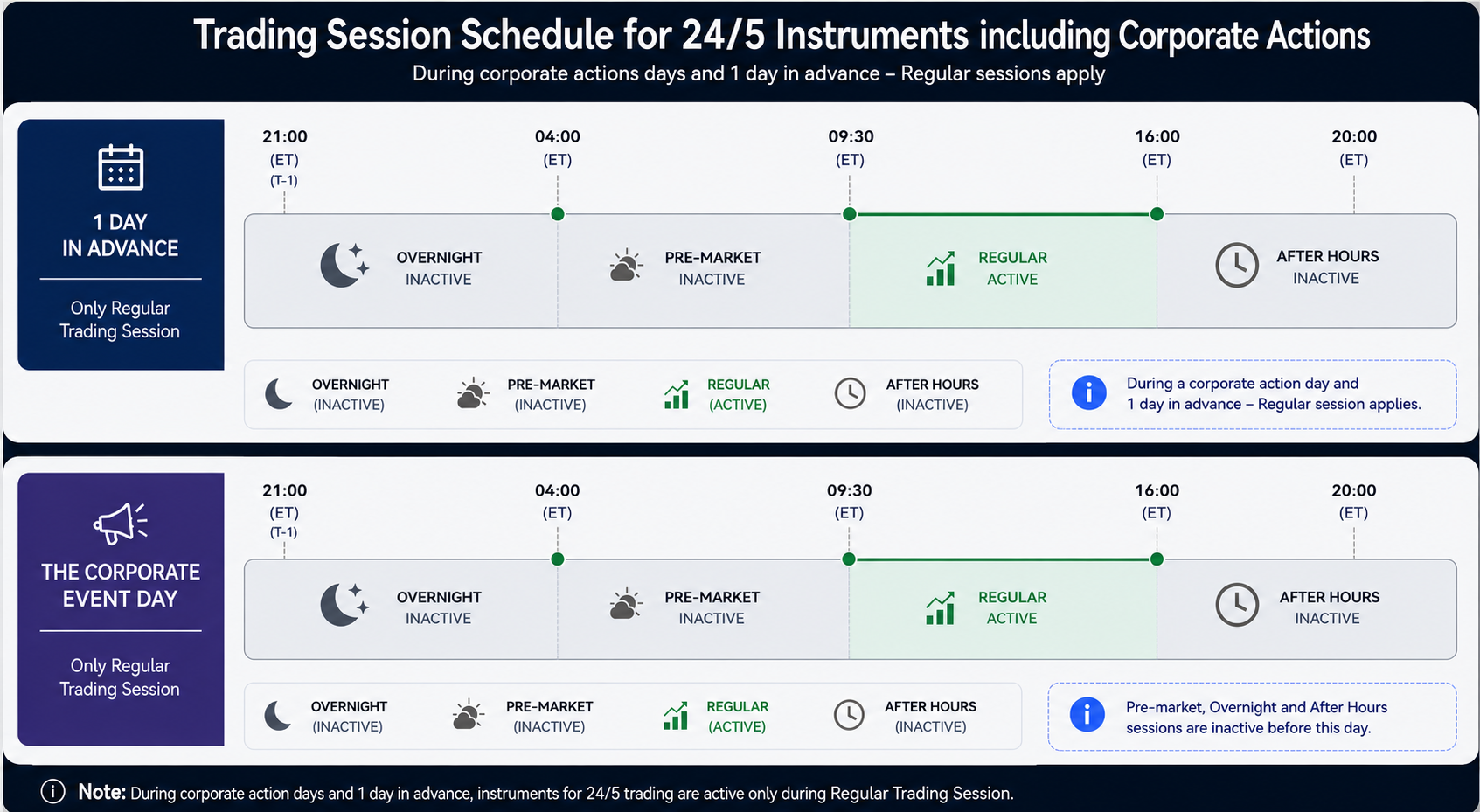Viewport: 1480px width, 812px height.
Task: Click the Trading Session Schedule title heading
Action: coord(782,35)
